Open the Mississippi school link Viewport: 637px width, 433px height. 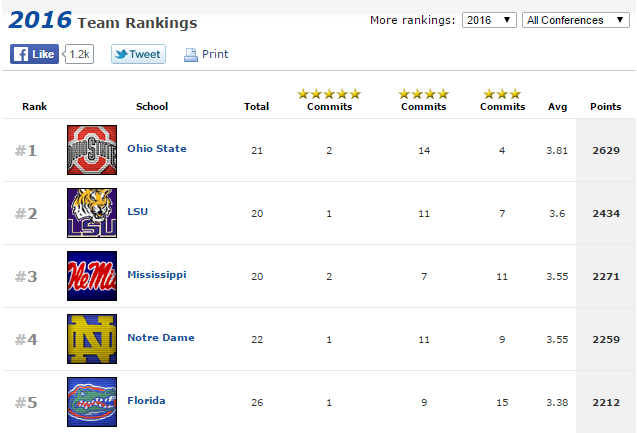click(156, 275)
